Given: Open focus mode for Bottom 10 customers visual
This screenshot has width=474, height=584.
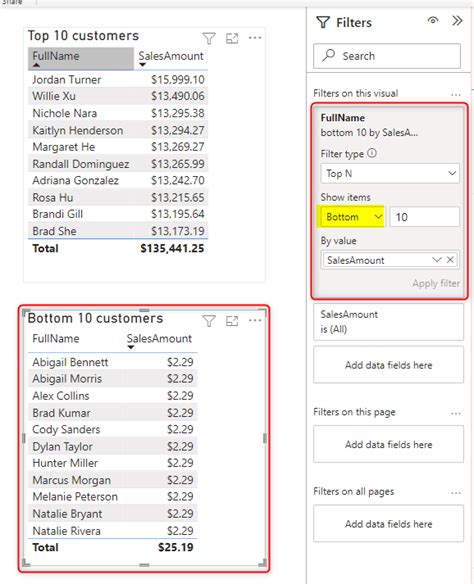Looking at the screenshot, I should (232, 321).
